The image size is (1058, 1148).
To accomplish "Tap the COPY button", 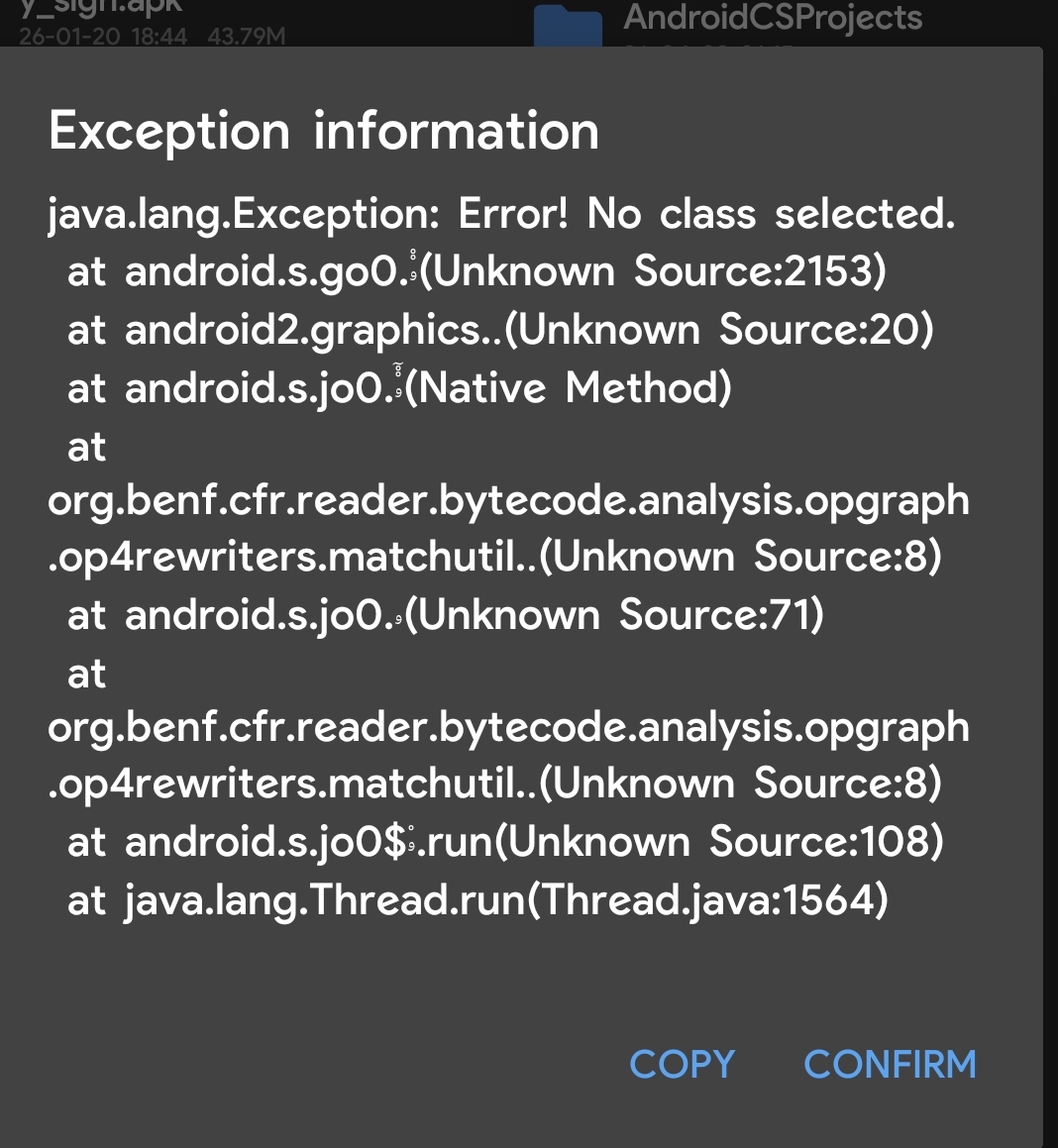I will pyautogui.click(x=682, y=1064).
